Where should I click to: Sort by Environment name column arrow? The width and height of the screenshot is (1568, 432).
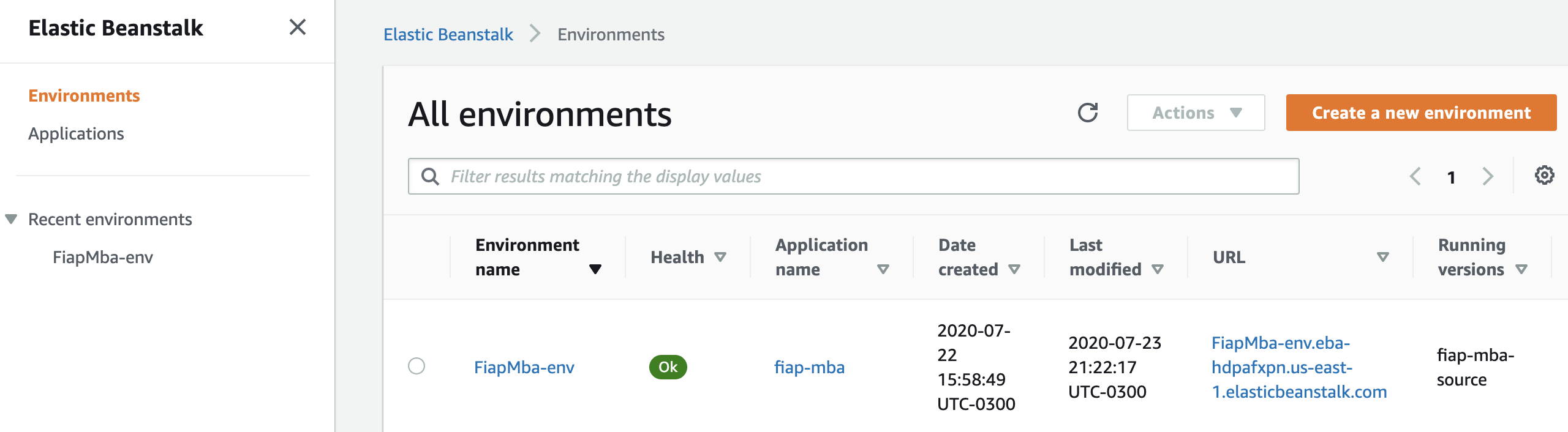595,269
